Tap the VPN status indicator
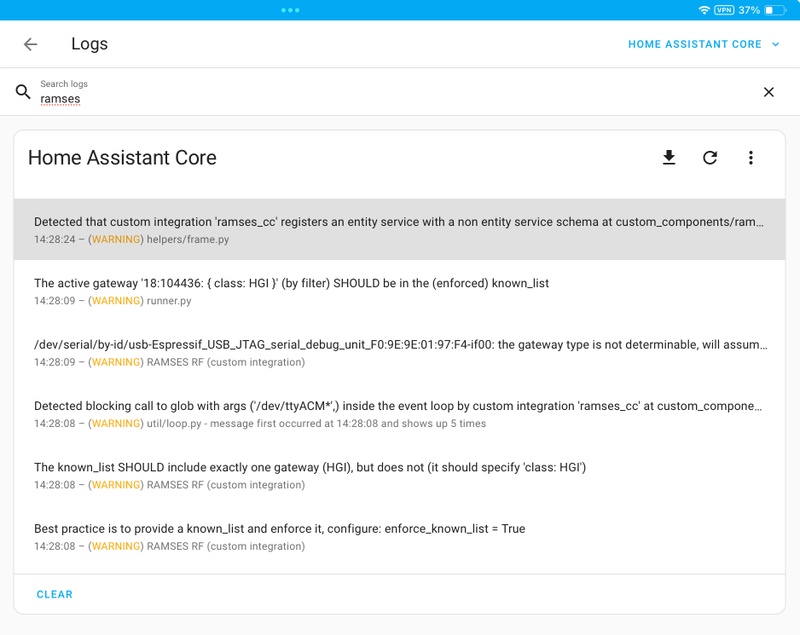 click(724, 10)
